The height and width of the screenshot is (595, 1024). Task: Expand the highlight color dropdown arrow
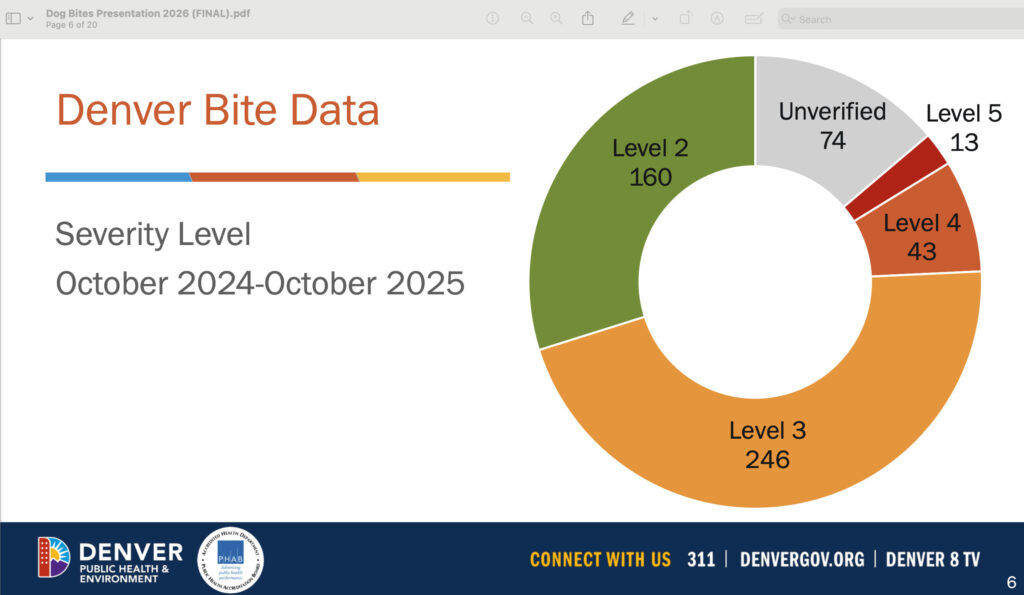654,18
